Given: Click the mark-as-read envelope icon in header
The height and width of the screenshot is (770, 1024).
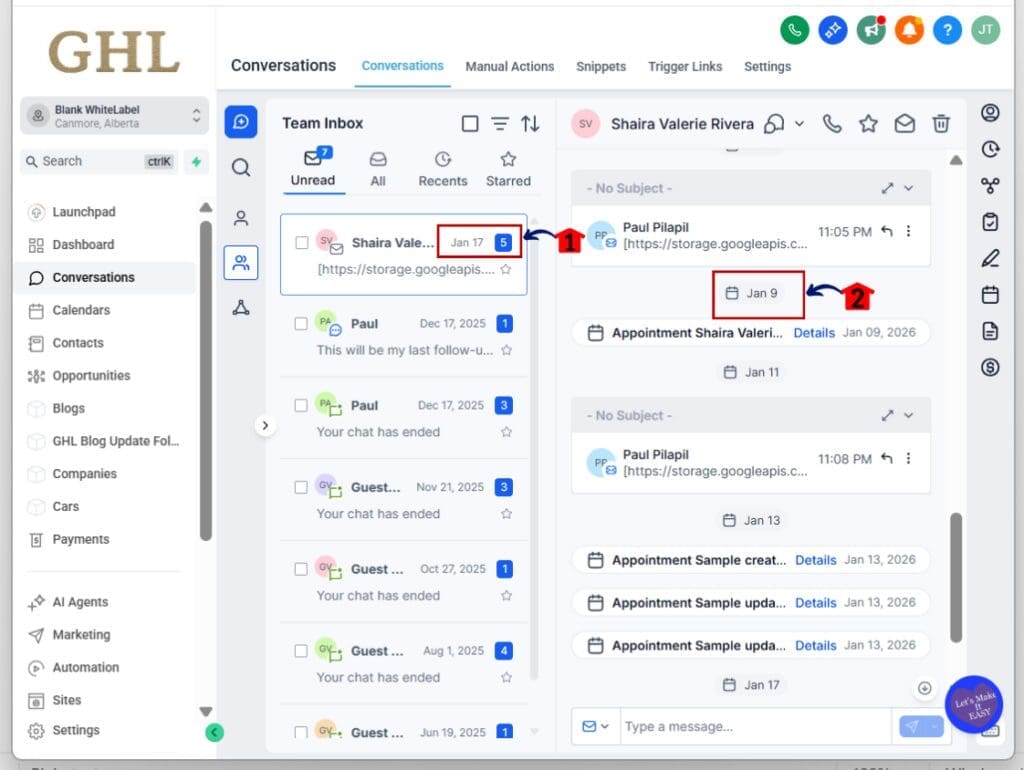Looking at the screenshot, I should click(905, 124).
